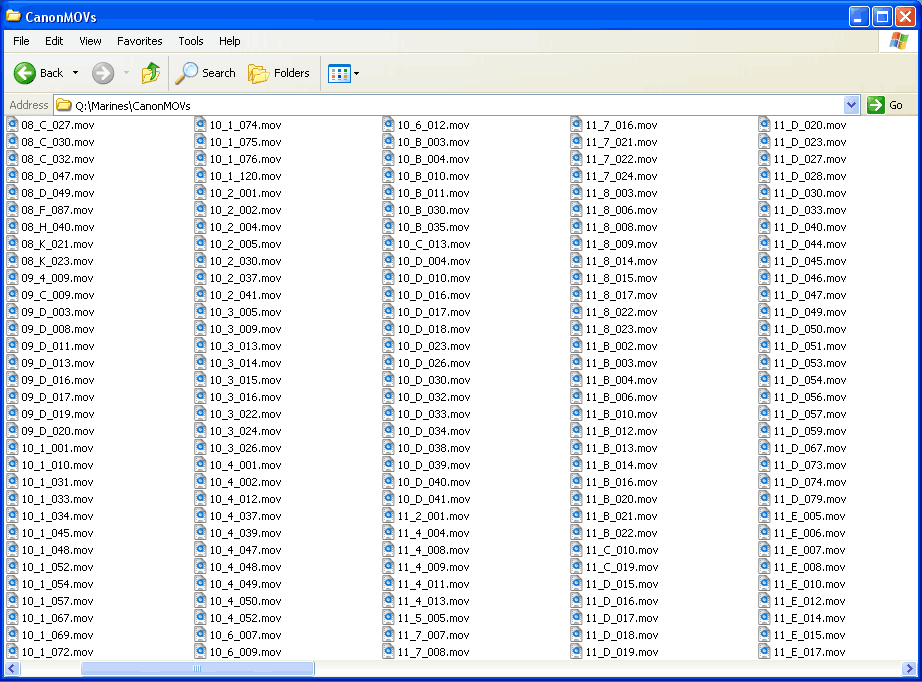The height and width of the screenshot is (682, 922).
Task: Select the 08_K_021.mov file icon
Action: point(12,243)
